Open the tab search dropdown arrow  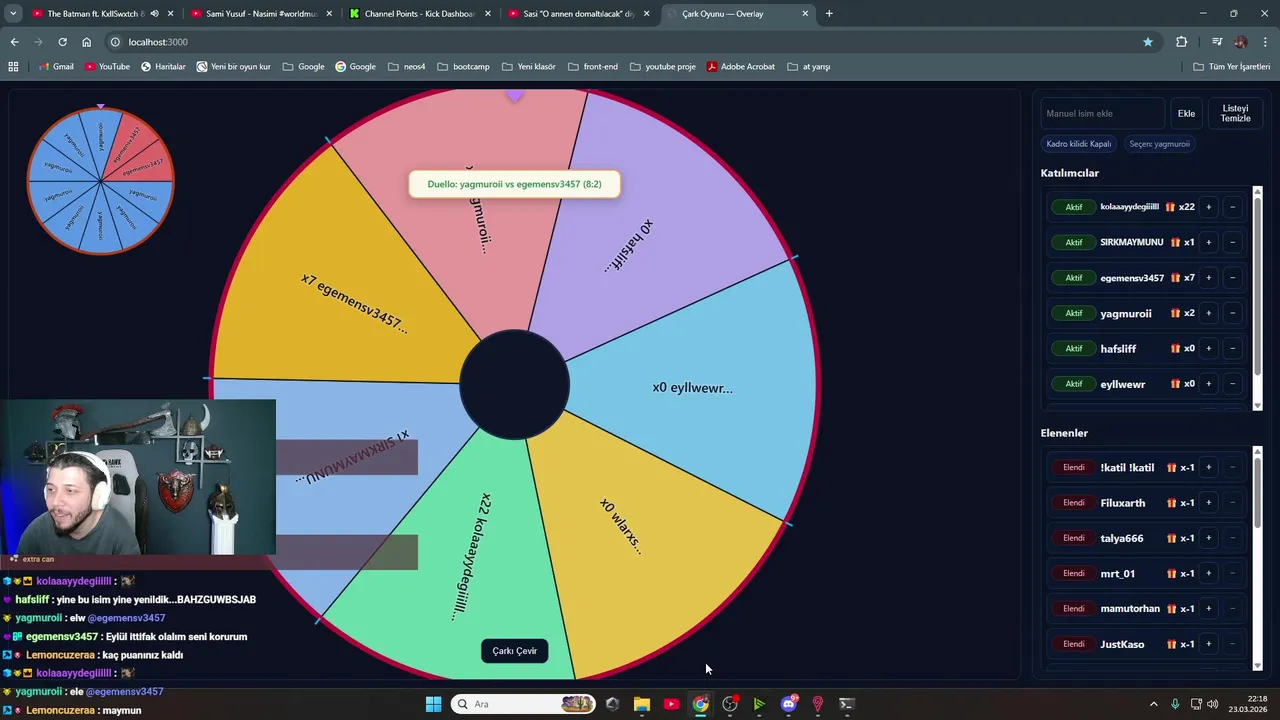tap(13, 14)
